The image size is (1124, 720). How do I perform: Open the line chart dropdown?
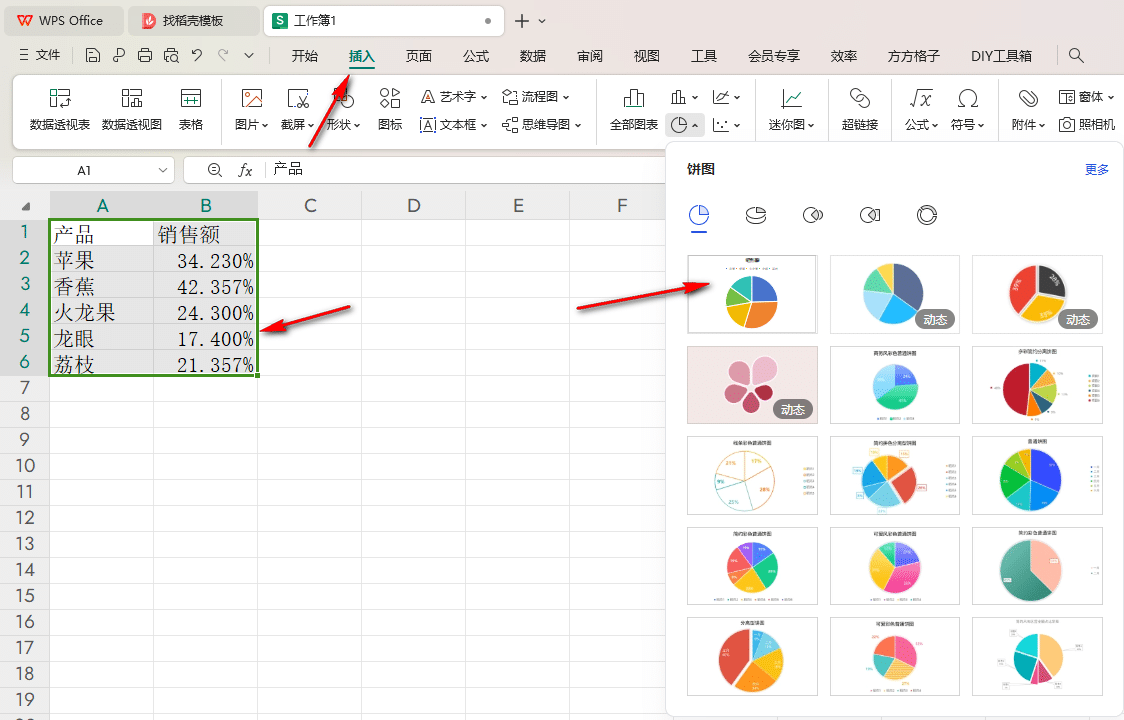click(726, 97)
